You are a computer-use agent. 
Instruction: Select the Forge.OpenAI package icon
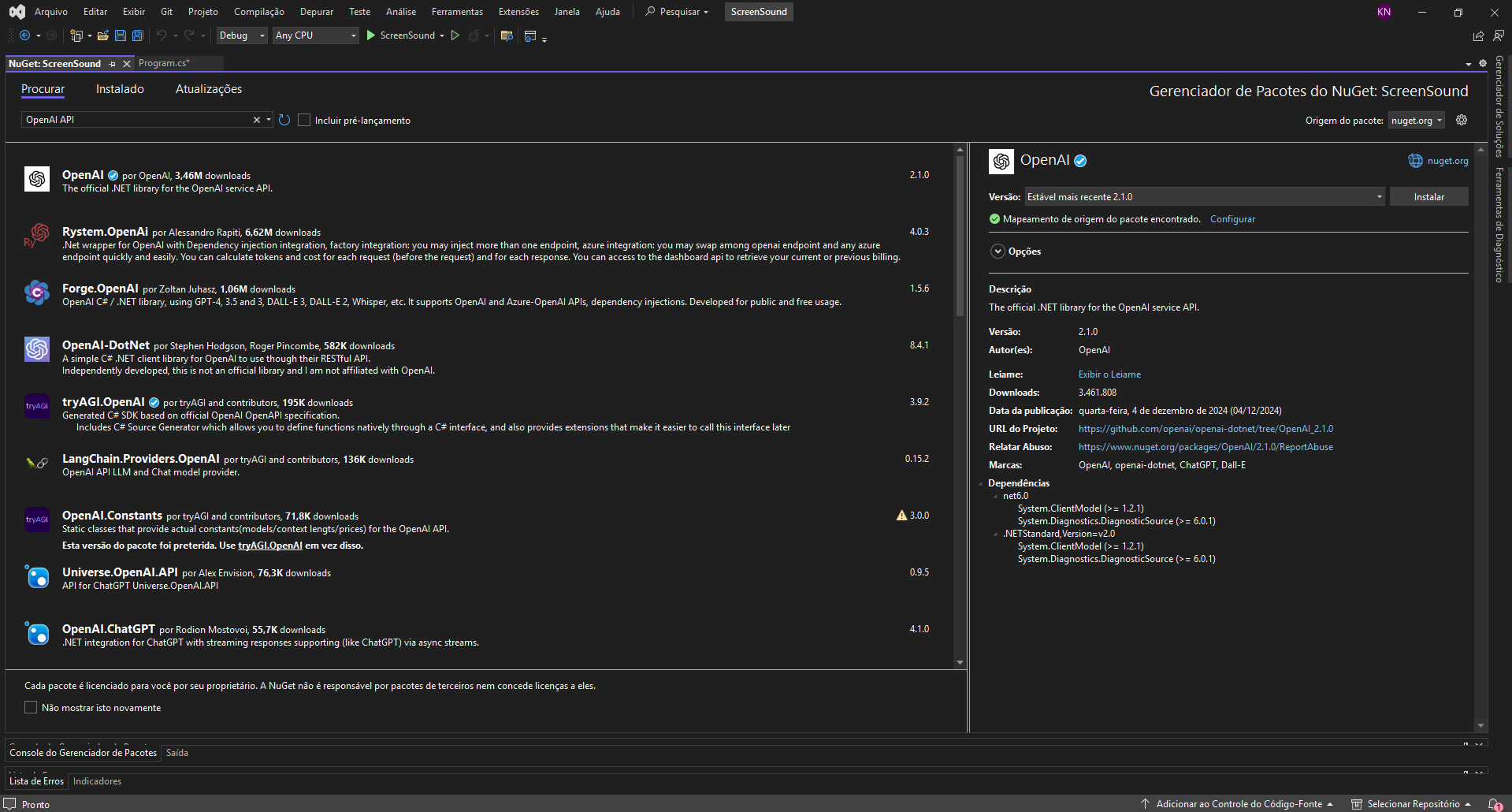37,292
